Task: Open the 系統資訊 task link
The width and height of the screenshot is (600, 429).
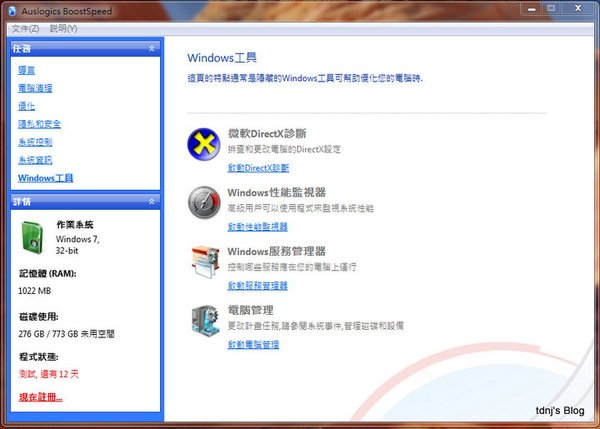Action: [x=35, y=160]
